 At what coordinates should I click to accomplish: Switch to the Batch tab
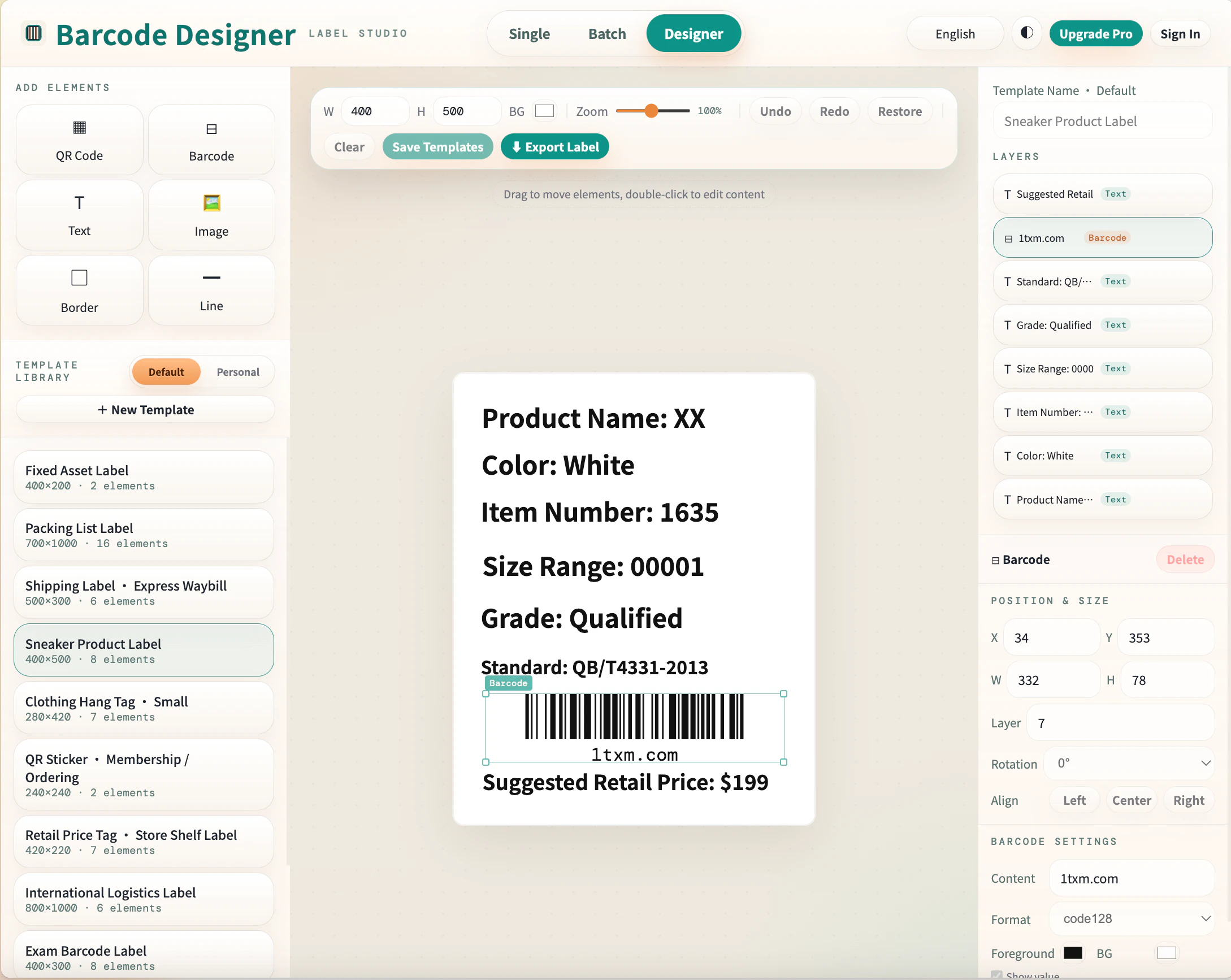click(606, 33)
